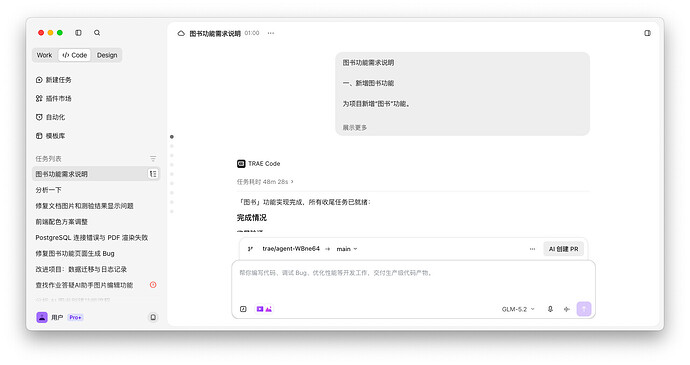Viewport: 690px width, 365px height.
Task: Click the 插件市场 icon
Action: [39, 98]
